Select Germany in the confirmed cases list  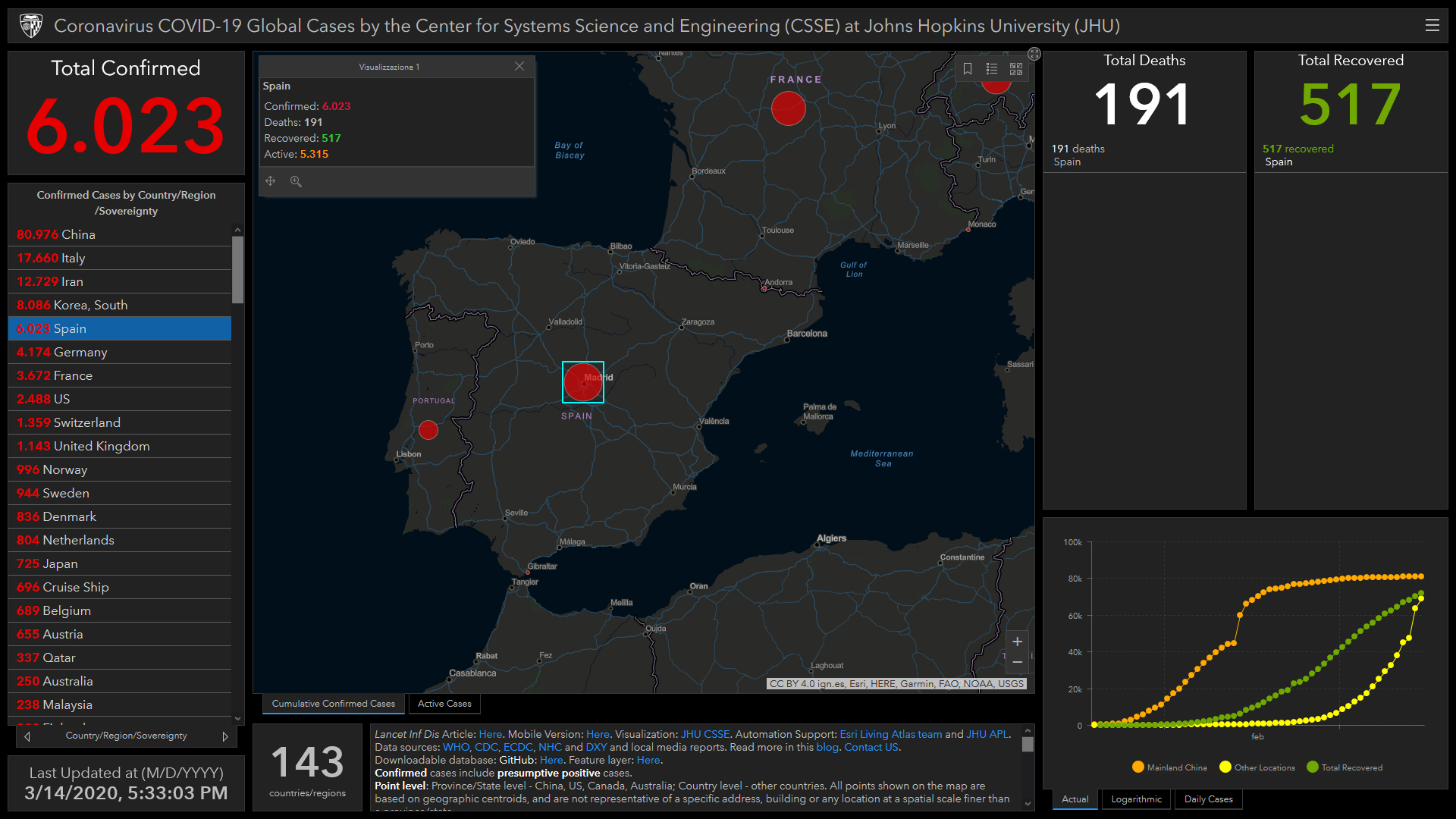[120, 352]
